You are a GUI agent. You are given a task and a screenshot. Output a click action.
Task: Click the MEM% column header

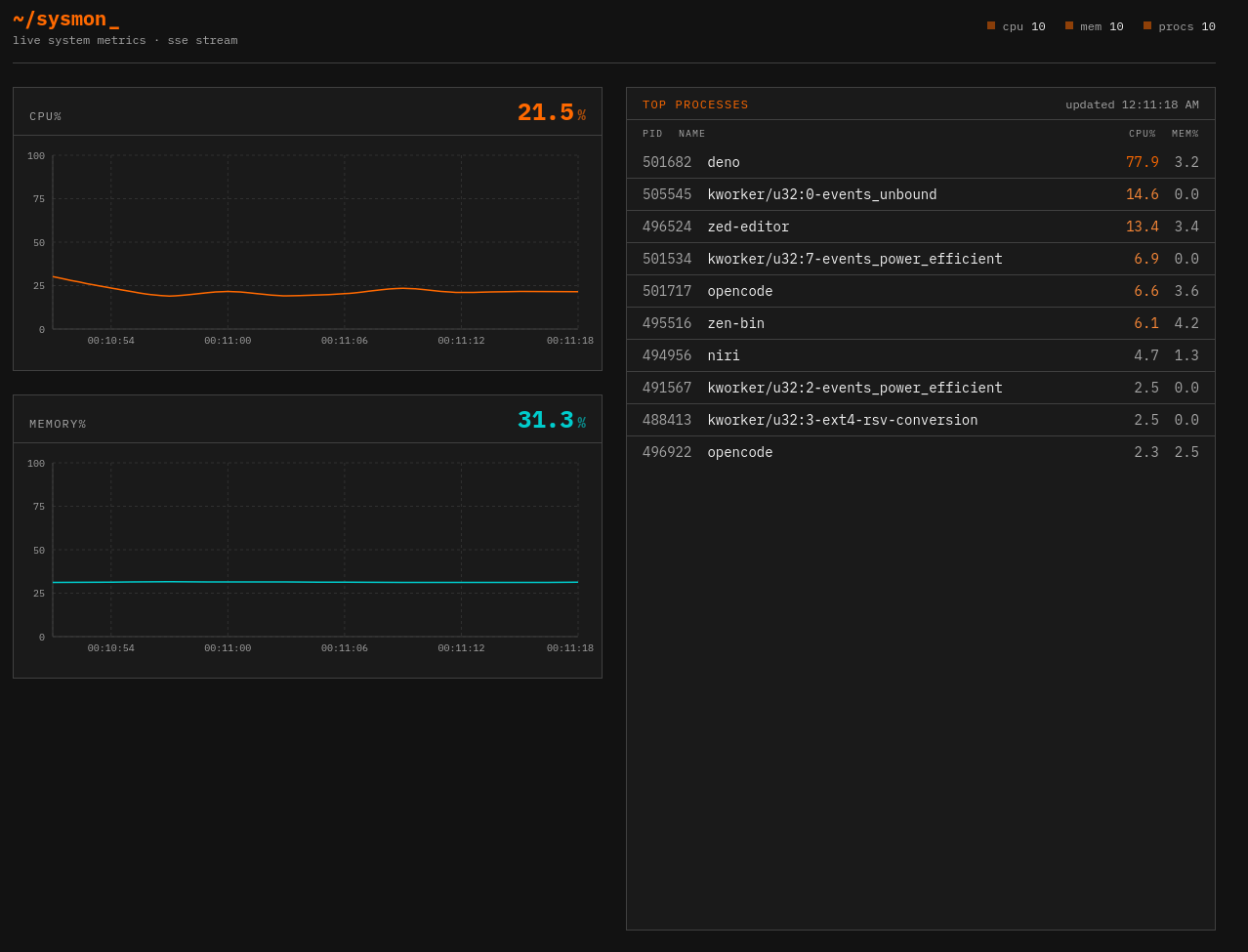tap(1186, 135)
